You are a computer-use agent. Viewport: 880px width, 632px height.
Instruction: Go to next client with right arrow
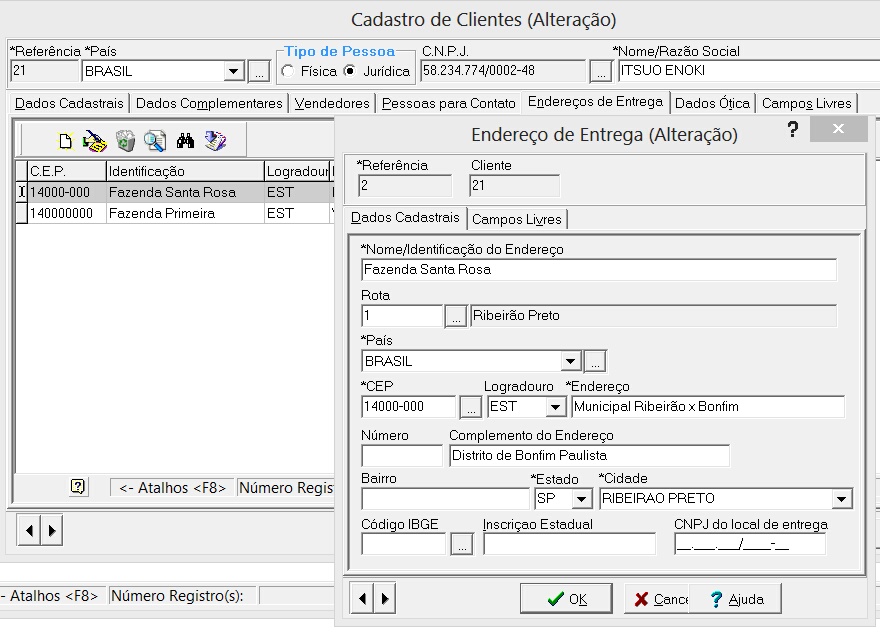[x=52, y=530]
